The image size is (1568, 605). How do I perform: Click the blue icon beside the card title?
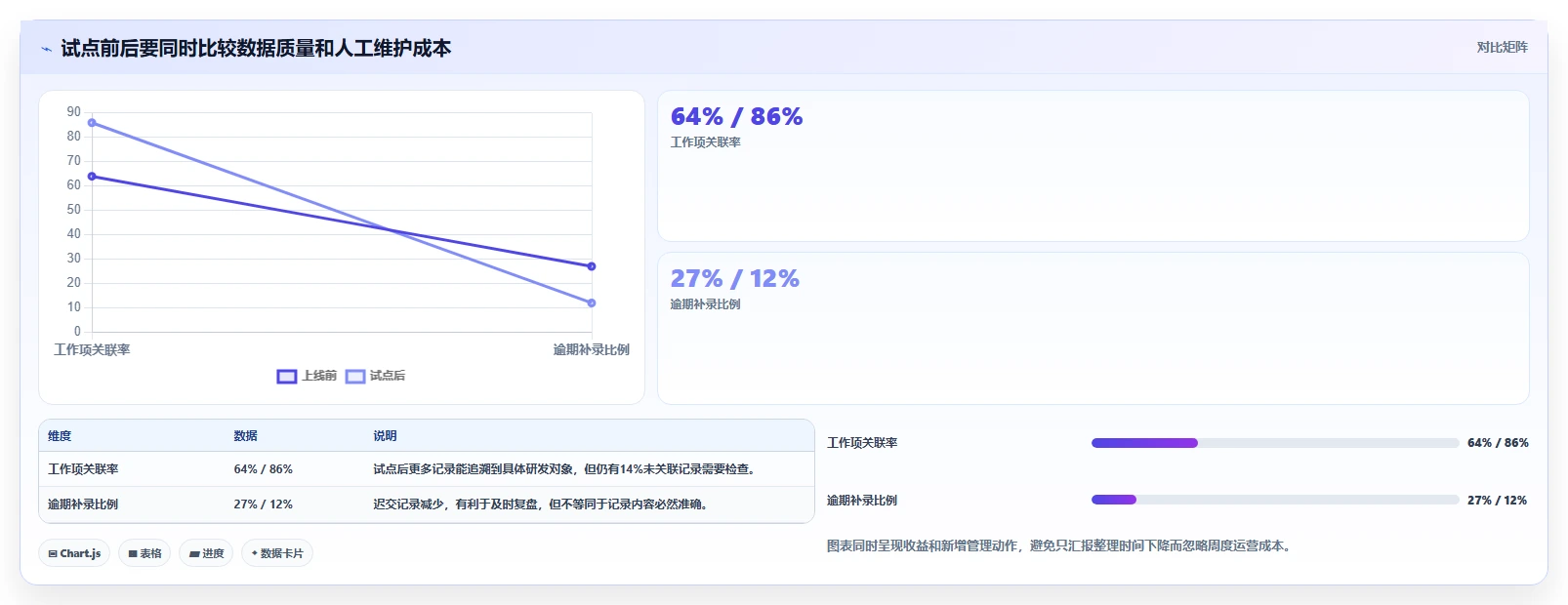pos(46,49)
